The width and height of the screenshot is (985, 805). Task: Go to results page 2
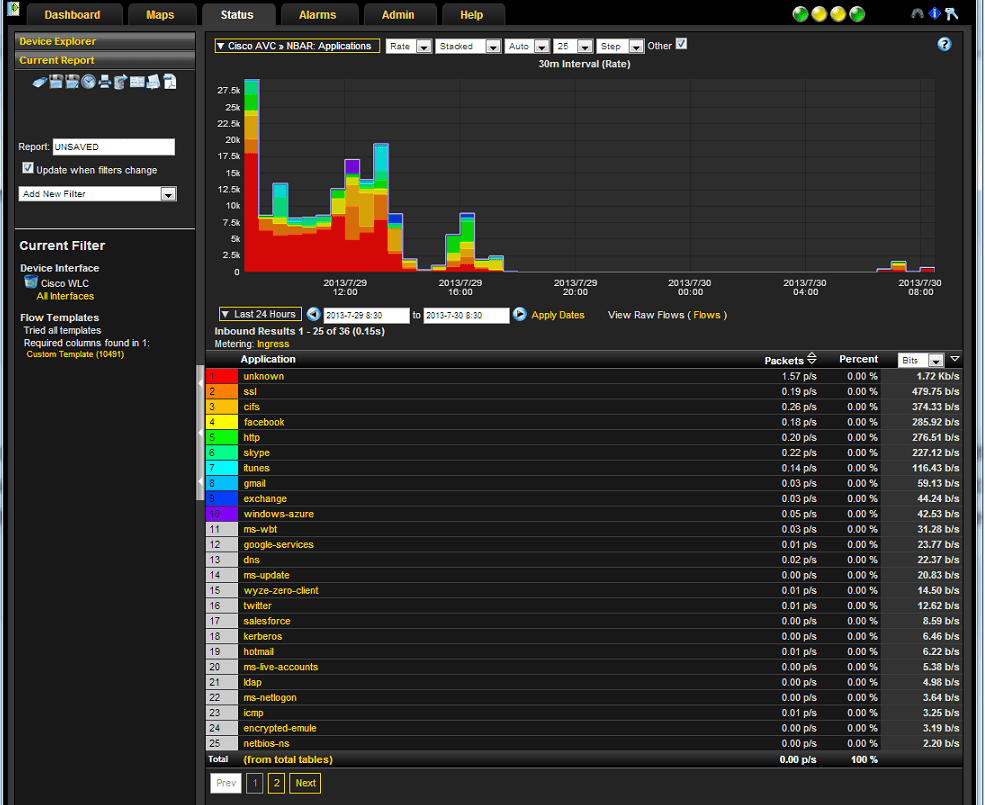point(276,783)
